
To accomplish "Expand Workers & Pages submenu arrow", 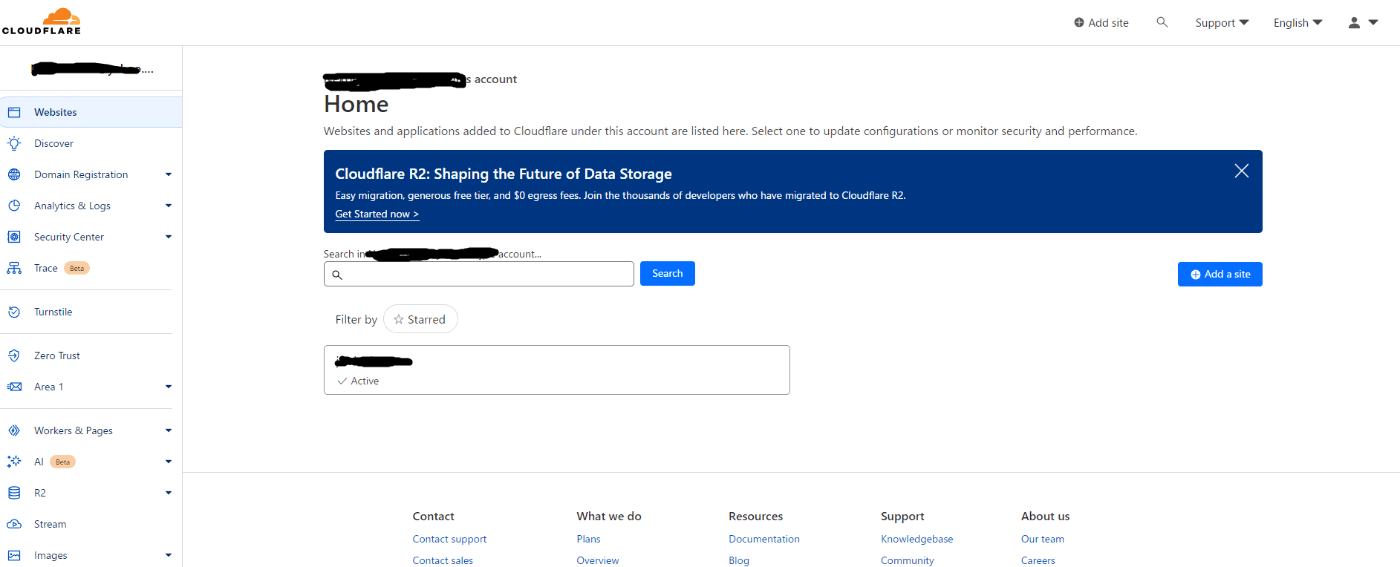I will click(x=168, y=430).
